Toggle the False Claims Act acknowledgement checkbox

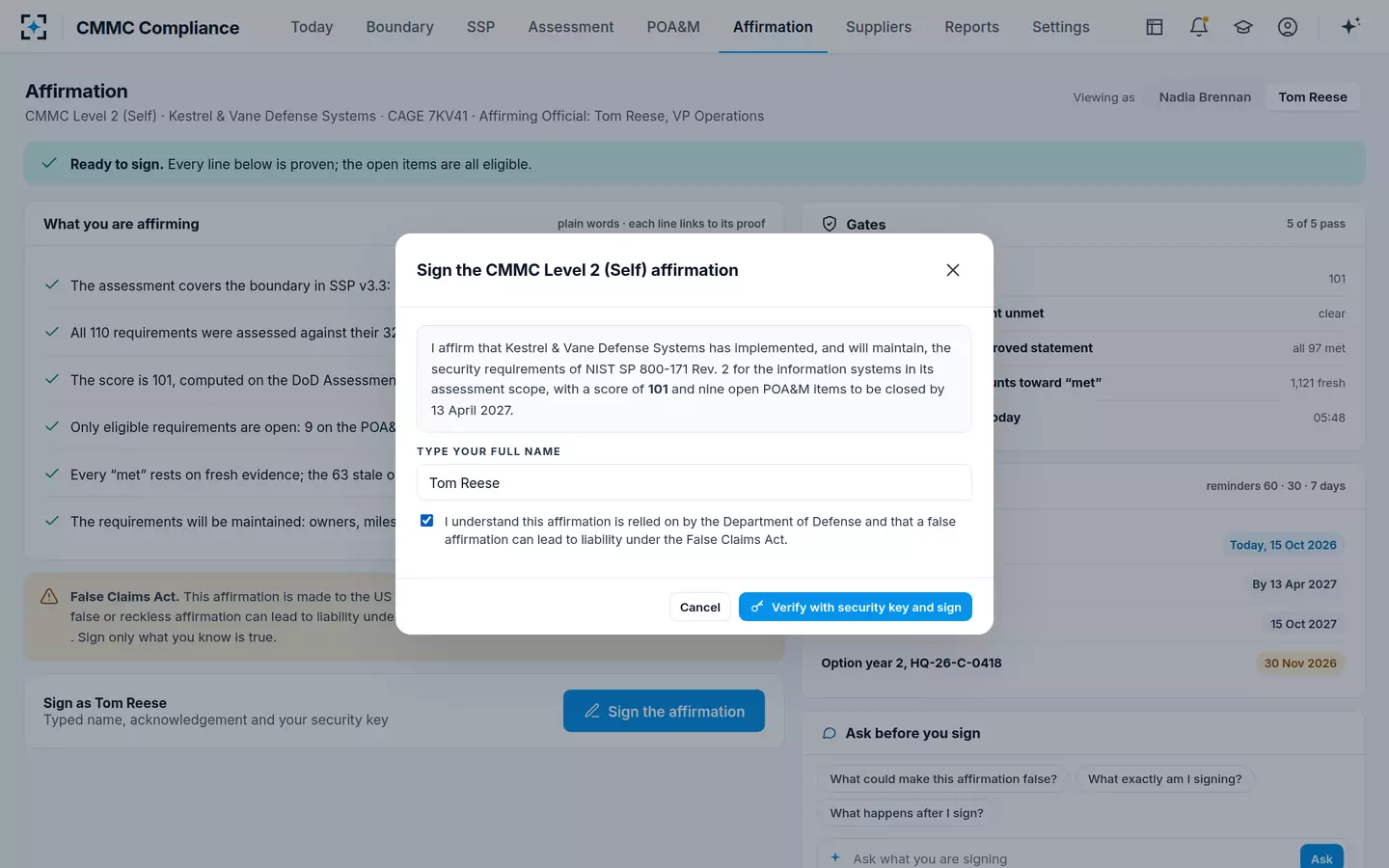pyautogui.click(x=426, y=521)
